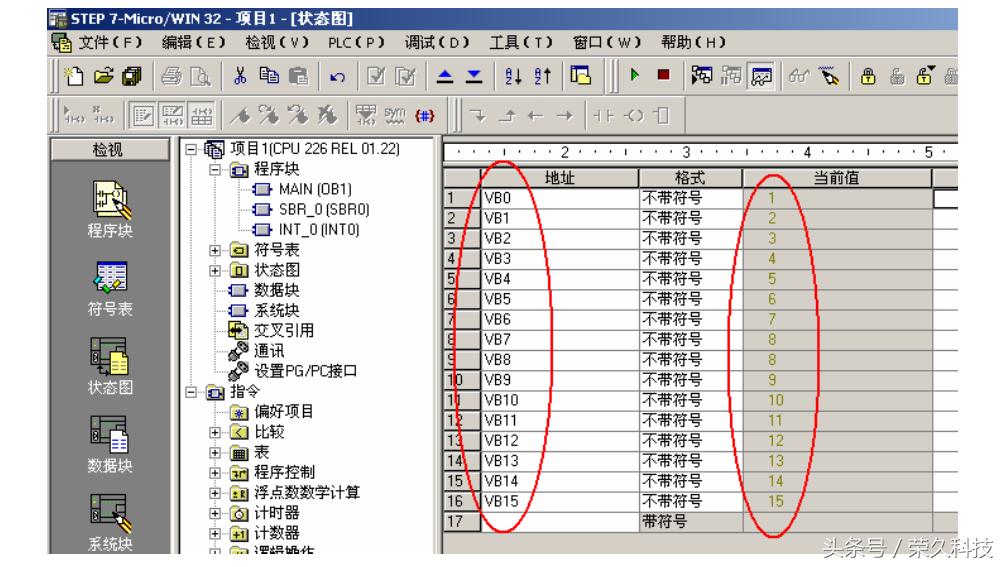Click the VB5 address cell
Image resolution: width=1007 pixels, height=567 pixels.
tap(558, 299)
